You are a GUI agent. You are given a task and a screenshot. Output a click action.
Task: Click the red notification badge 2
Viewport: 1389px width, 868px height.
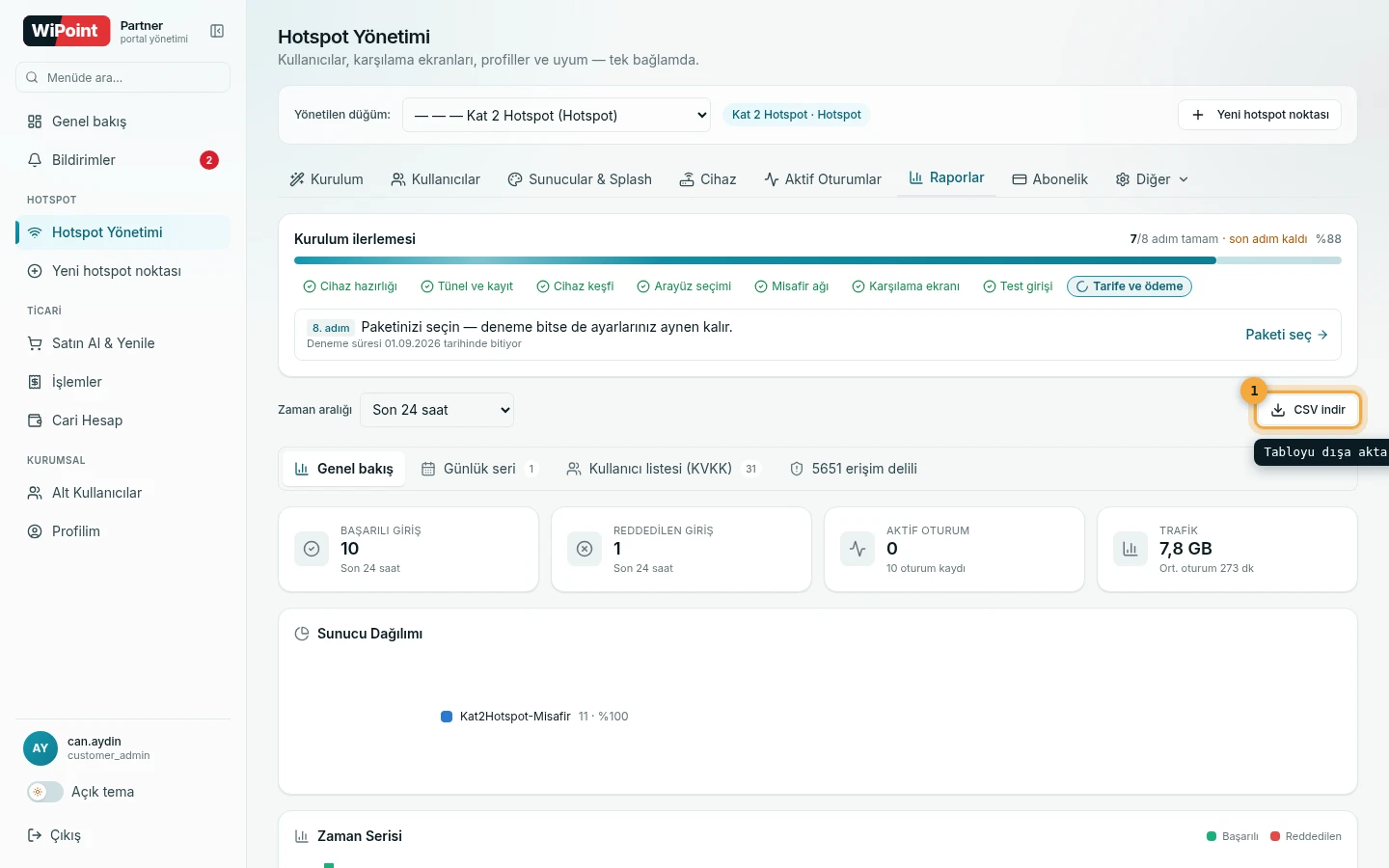209,160
